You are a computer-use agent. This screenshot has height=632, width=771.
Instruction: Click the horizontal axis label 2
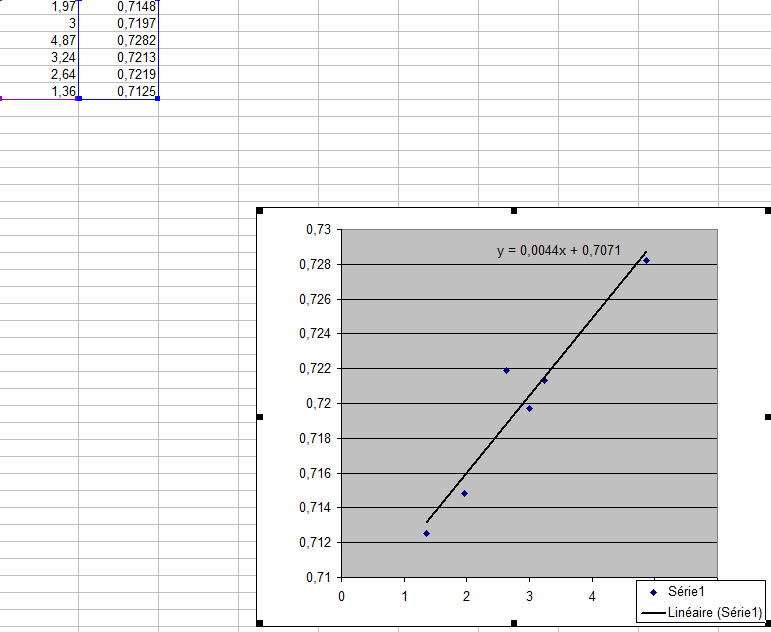(466, 596)
